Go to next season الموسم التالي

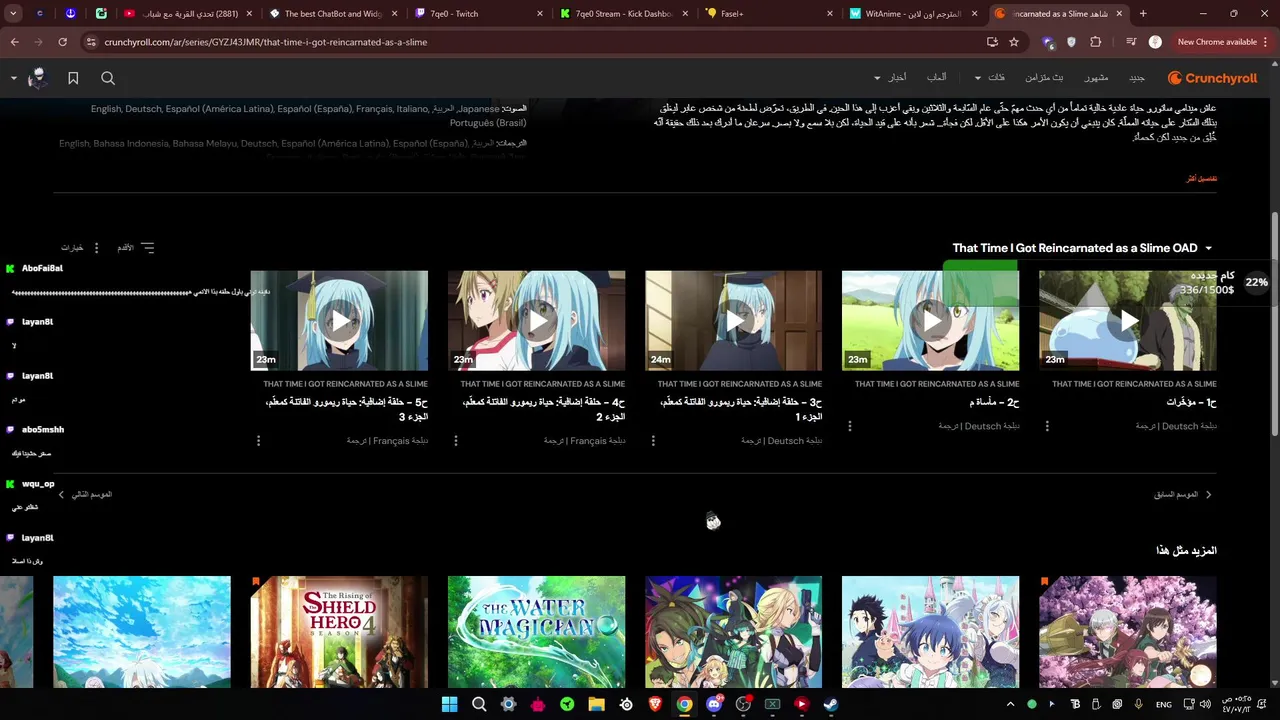85,494
